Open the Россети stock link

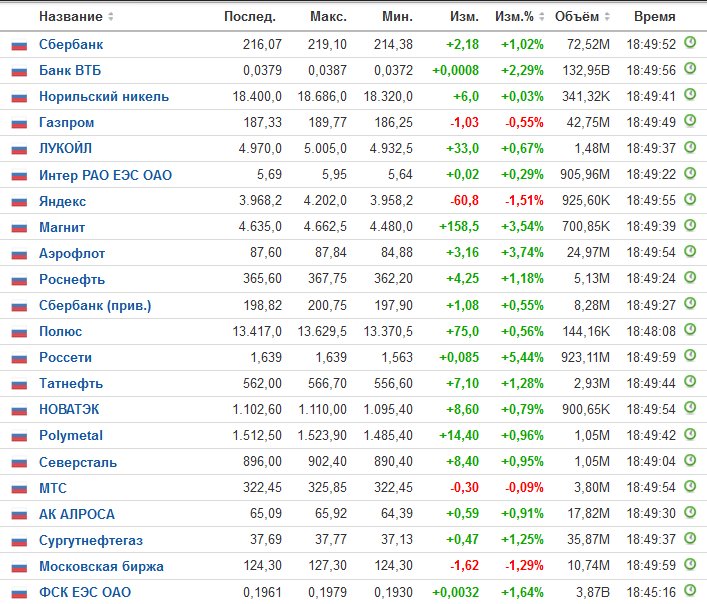tap(65, 357)
